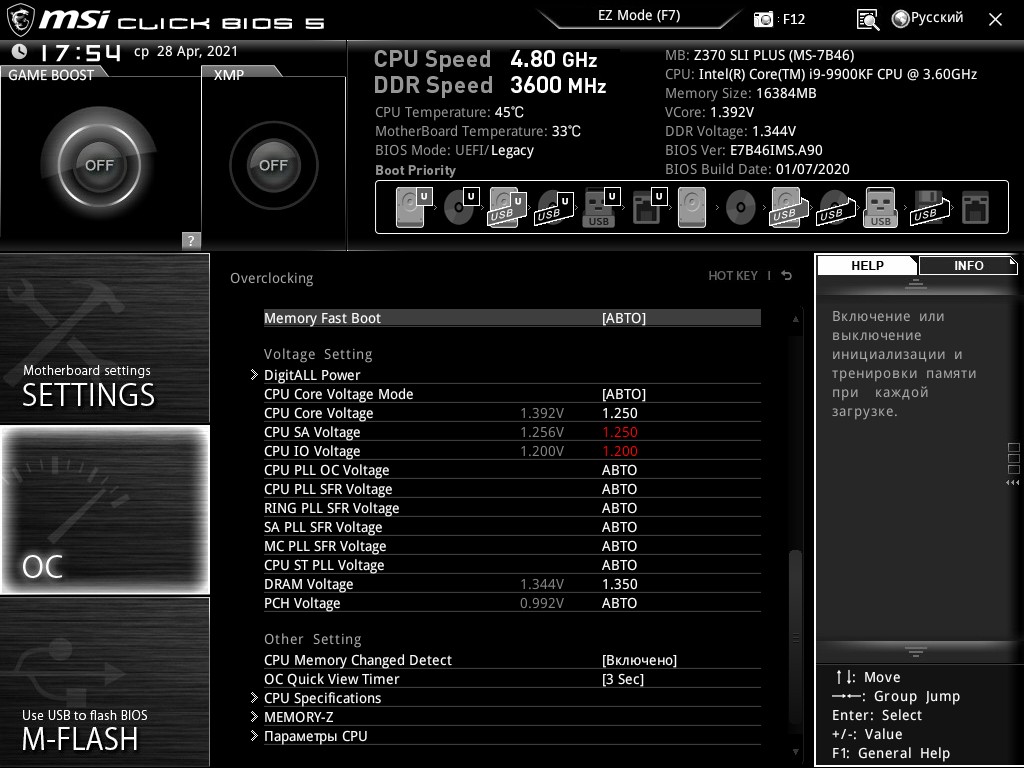Image resolution: width=1024 pixels, height=768 pixels.
Task: Edit CPU SA Voltage 1.250 field
Action: [619, 432]
